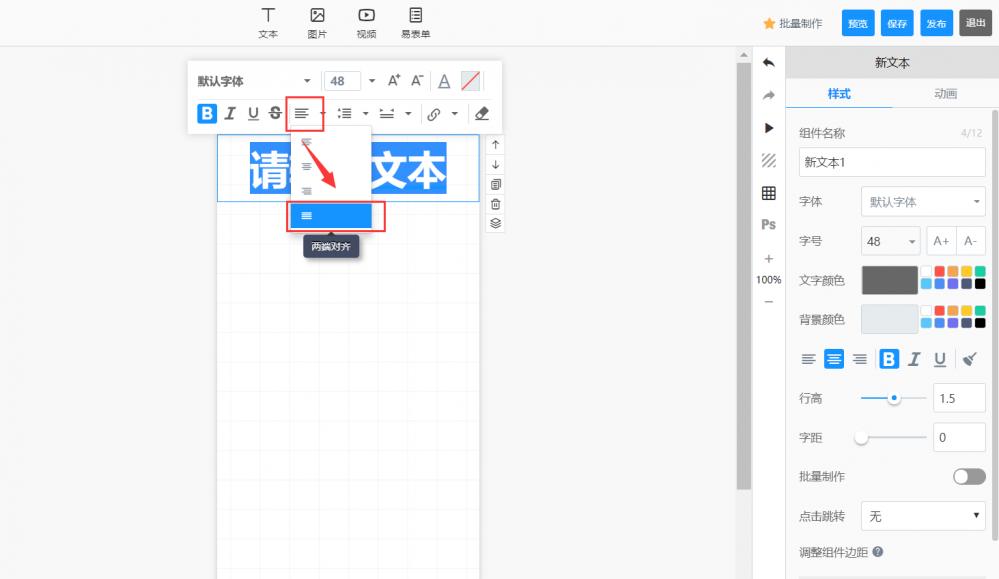This screenshot has height=579, width=999.
Task: Open the 字体 默认字体 dropdown in panel
Action: point(923,202)
